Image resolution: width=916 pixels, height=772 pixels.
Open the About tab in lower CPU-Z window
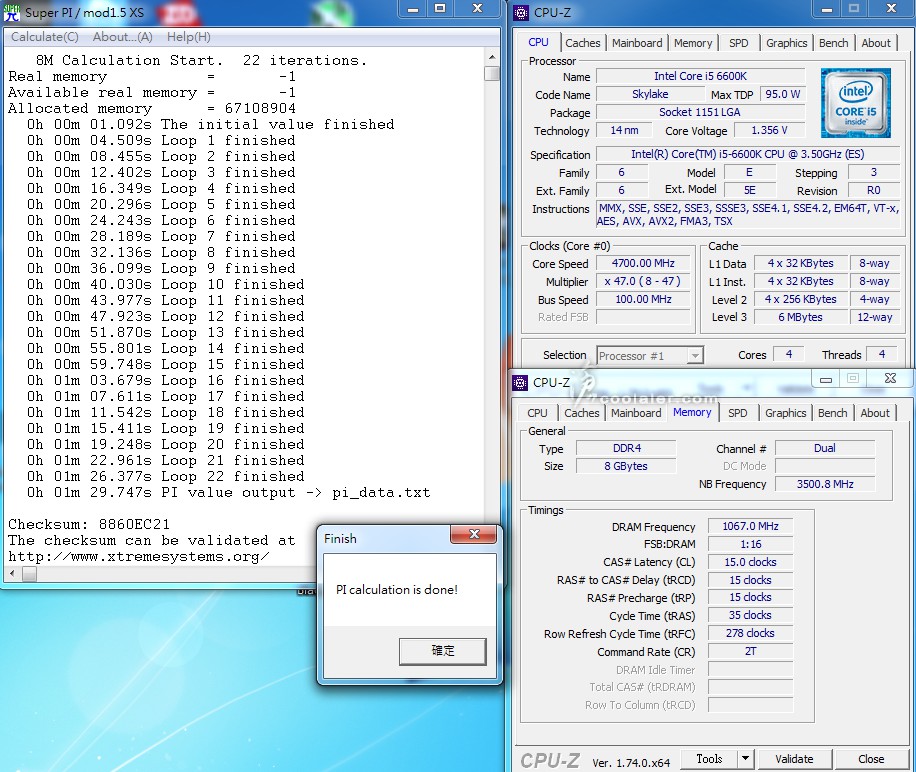click(875, 413)
